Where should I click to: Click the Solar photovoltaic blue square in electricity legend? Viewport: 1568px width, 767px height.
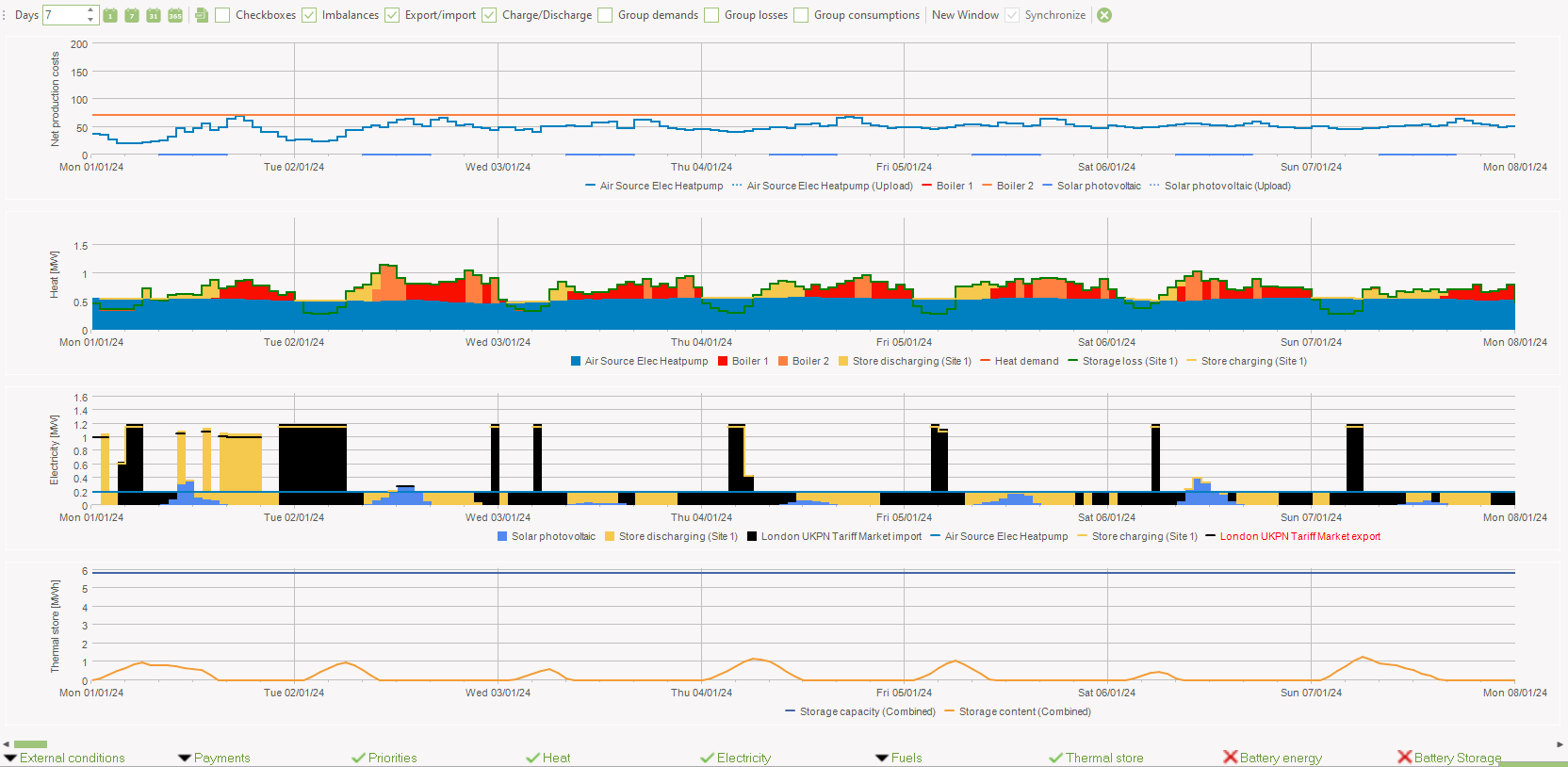click(502, 536)
